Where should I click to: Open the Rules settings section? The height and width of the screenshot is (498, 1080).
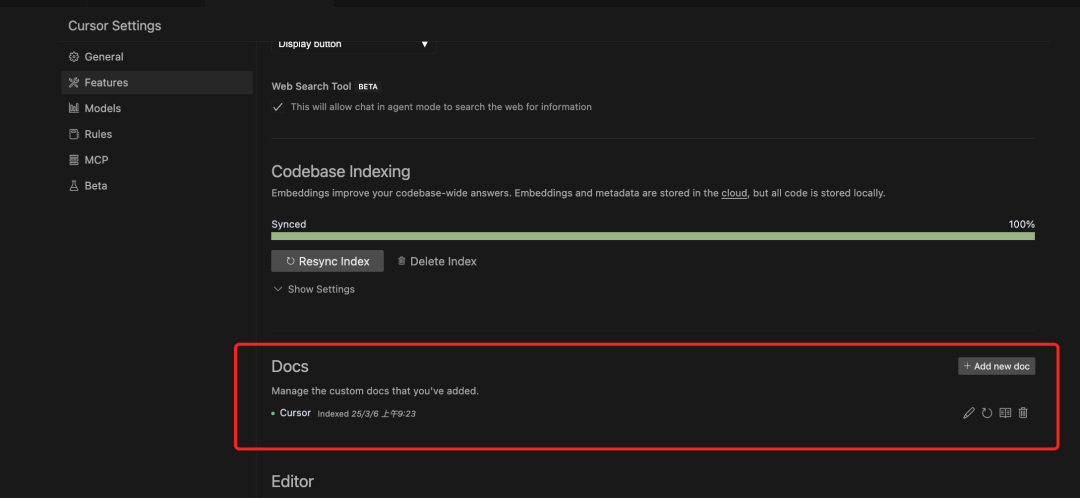98,134
